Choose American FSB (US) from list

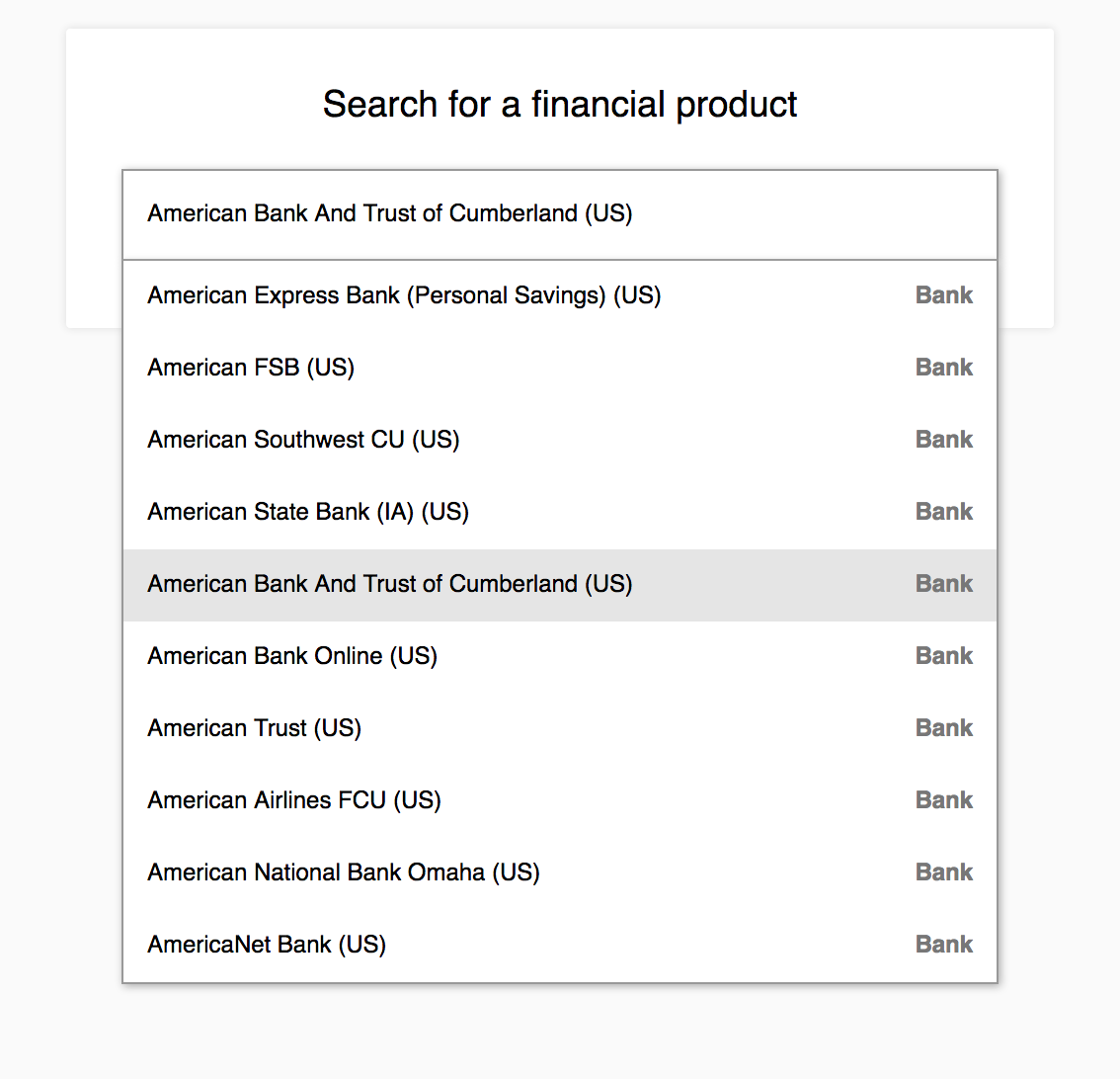tap(251, 368)
